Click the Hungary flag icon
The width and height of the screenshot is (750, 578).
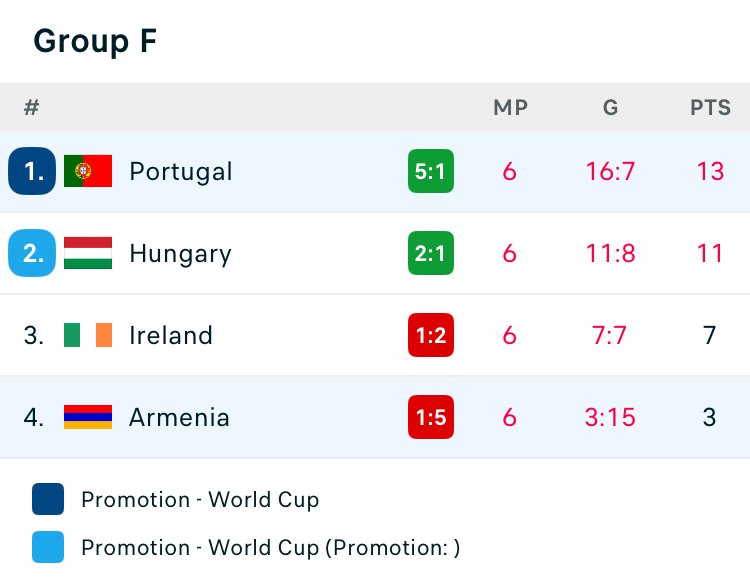[88, 253]
